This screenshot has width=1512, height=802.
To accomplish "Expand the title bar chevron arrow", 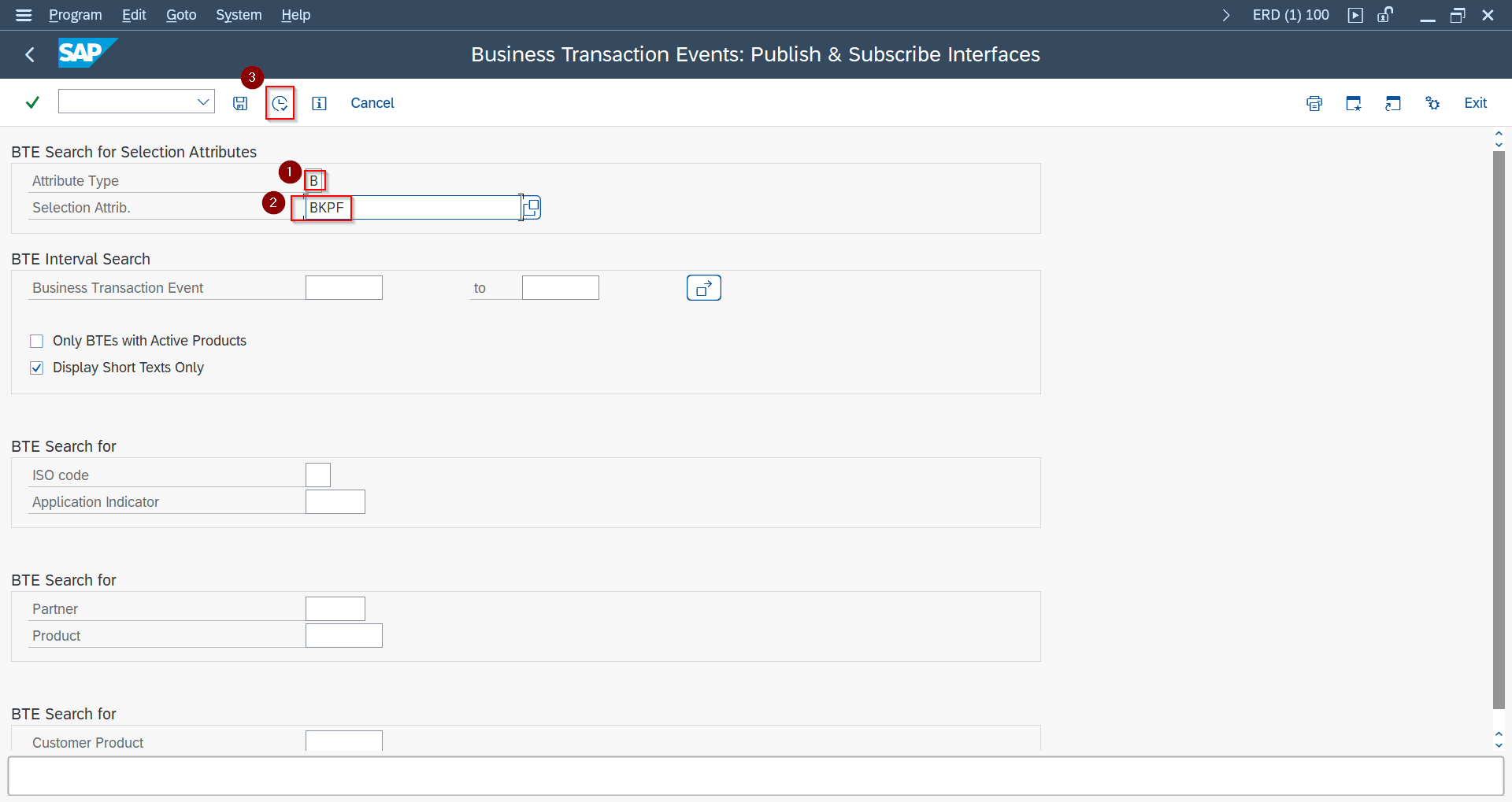I will (1226, 15).
